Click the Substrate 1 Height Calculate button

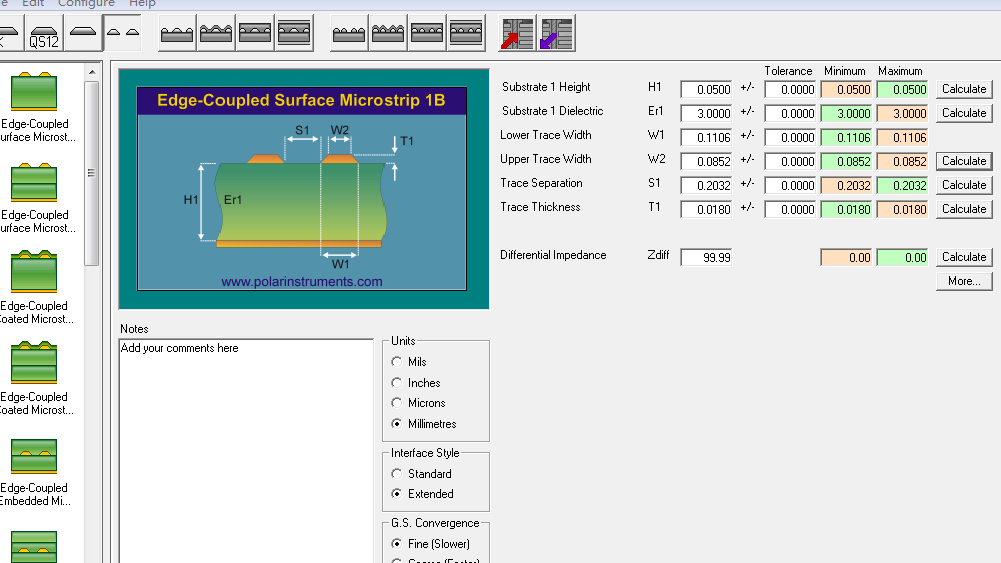[963, 89]
